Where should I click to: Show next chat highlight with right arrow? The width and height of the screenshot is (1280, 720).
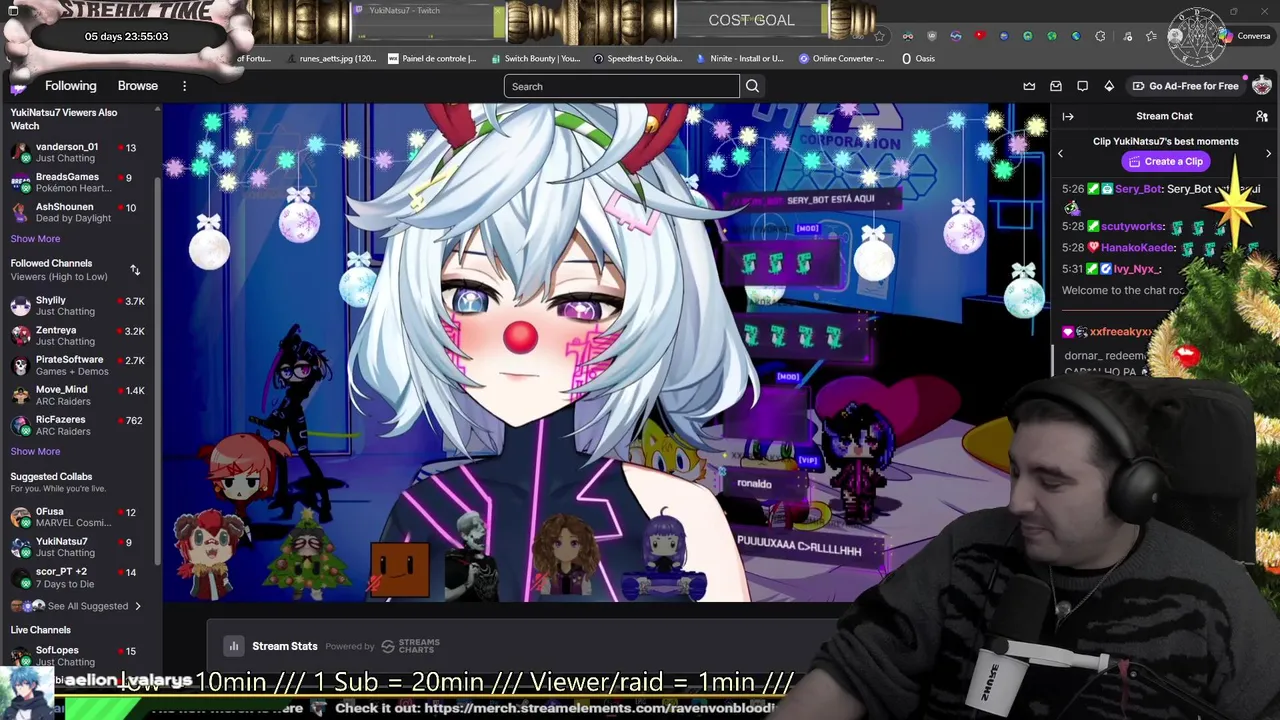[x=1269, y=154]
